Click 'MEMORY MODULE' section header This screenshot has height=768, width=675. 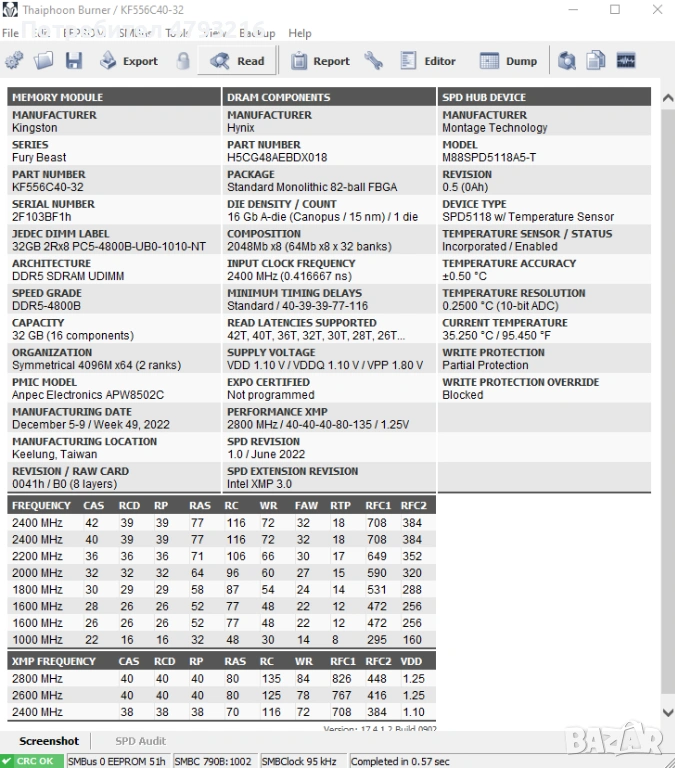tap(114, 97)
